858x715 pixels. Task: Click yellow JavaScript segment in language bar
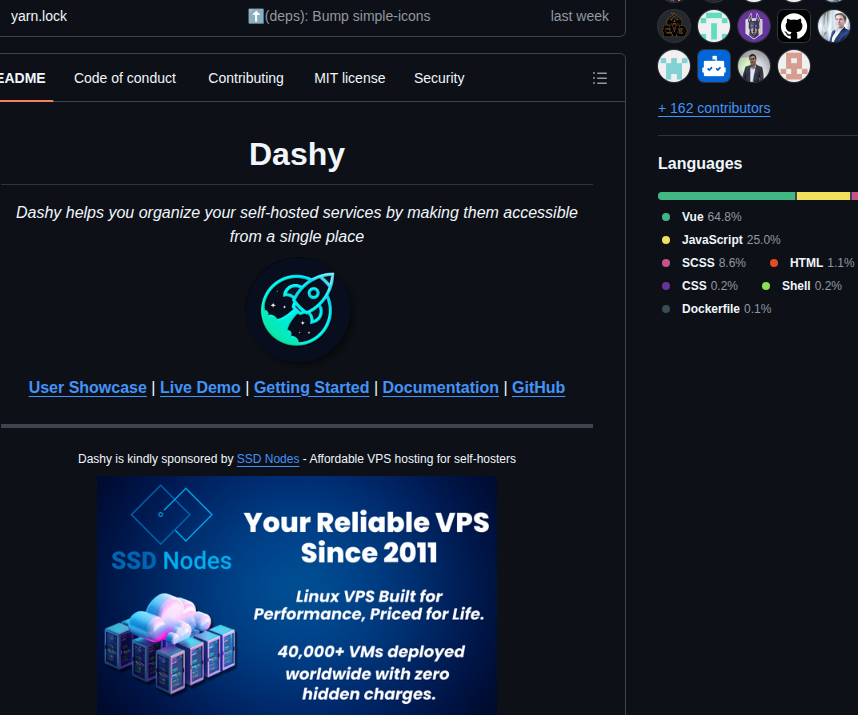click(x=823, y=196)
